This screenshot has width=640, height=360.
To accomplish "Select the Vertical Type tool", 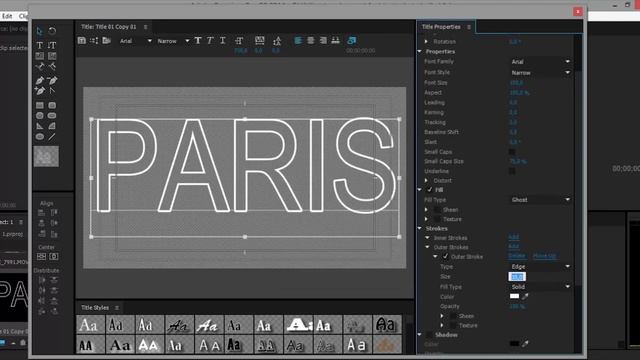I will 52,45.
